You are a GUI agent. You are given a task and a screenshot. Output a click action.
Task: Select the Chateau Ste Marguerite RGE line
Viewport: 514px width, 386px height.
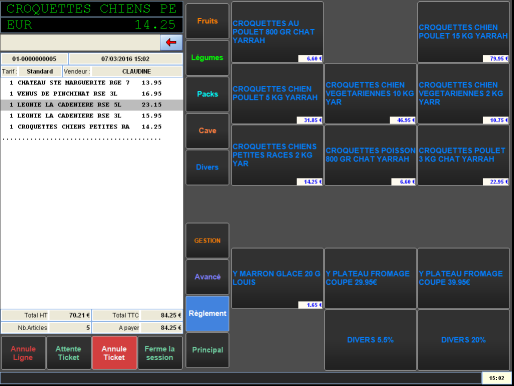(x=92, y=83)
